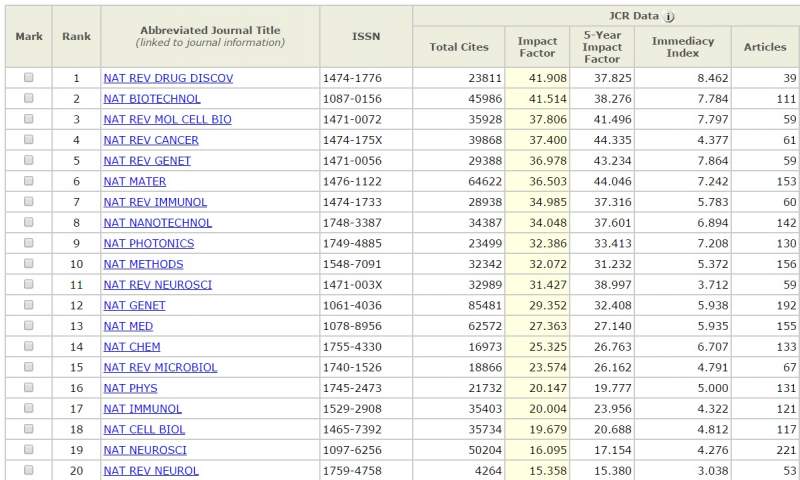Open the NAT NANOTECHNOL link
Viewport: 800px width, 480px height.
(158, 223)
